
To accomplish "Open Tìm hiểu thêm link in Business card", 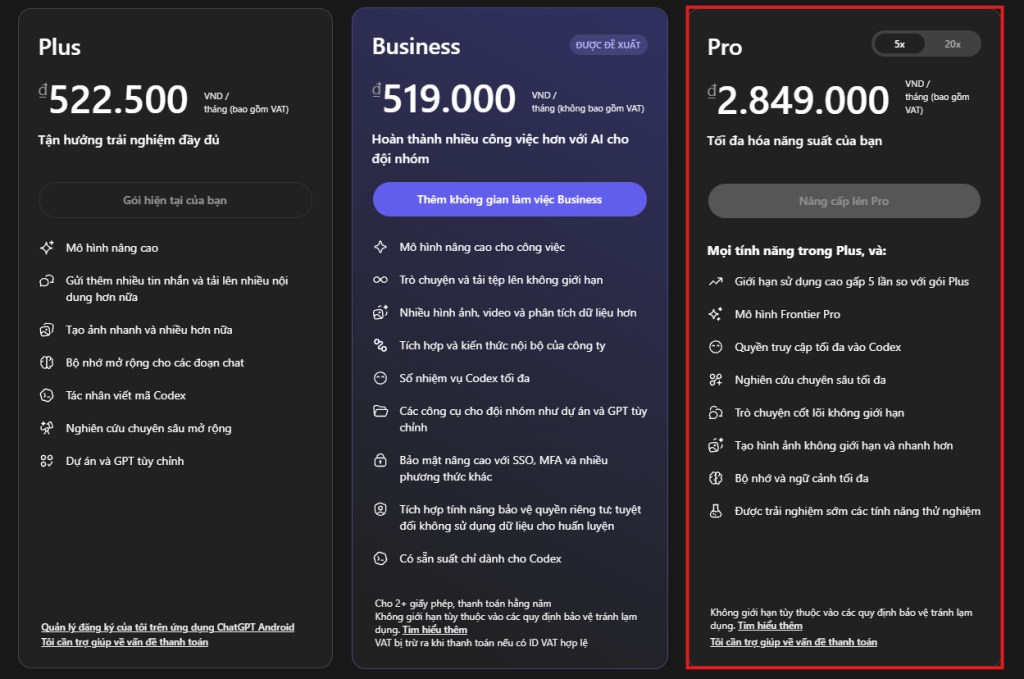I will click(435, 630).
